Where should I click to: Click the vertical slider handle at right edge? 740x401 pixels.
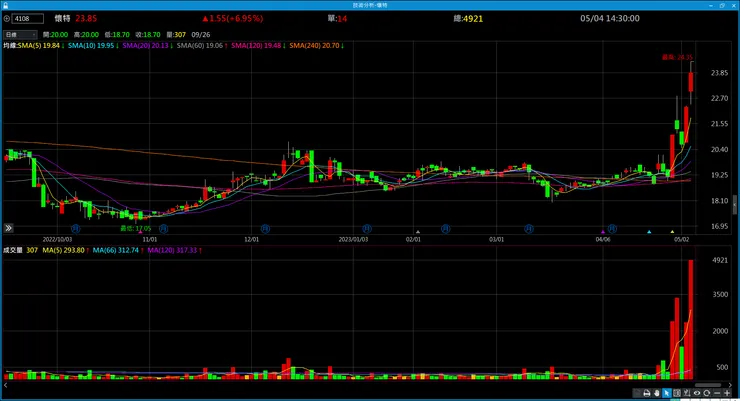(735, 205)
